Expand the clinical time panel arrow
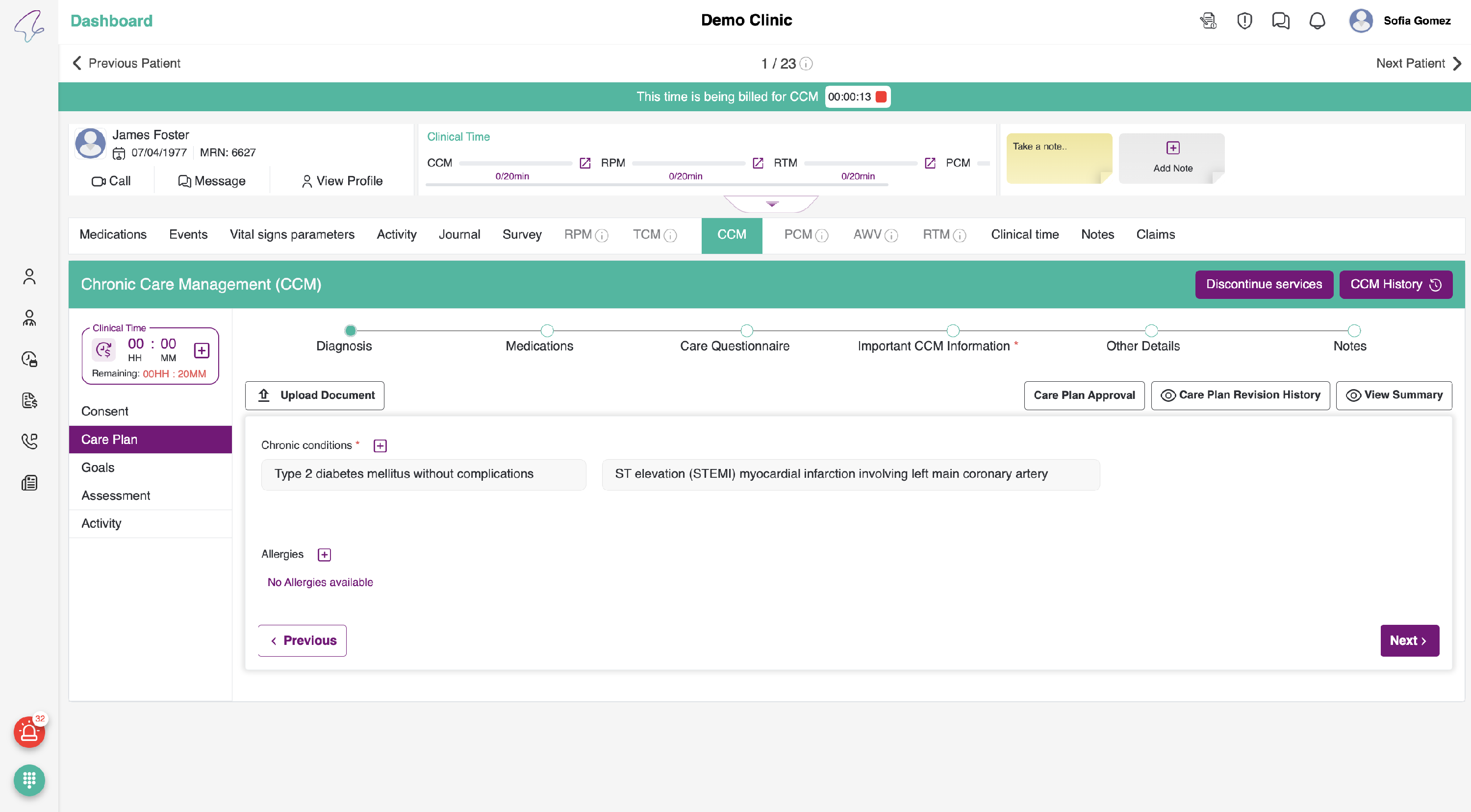 (x=771, y=204)
